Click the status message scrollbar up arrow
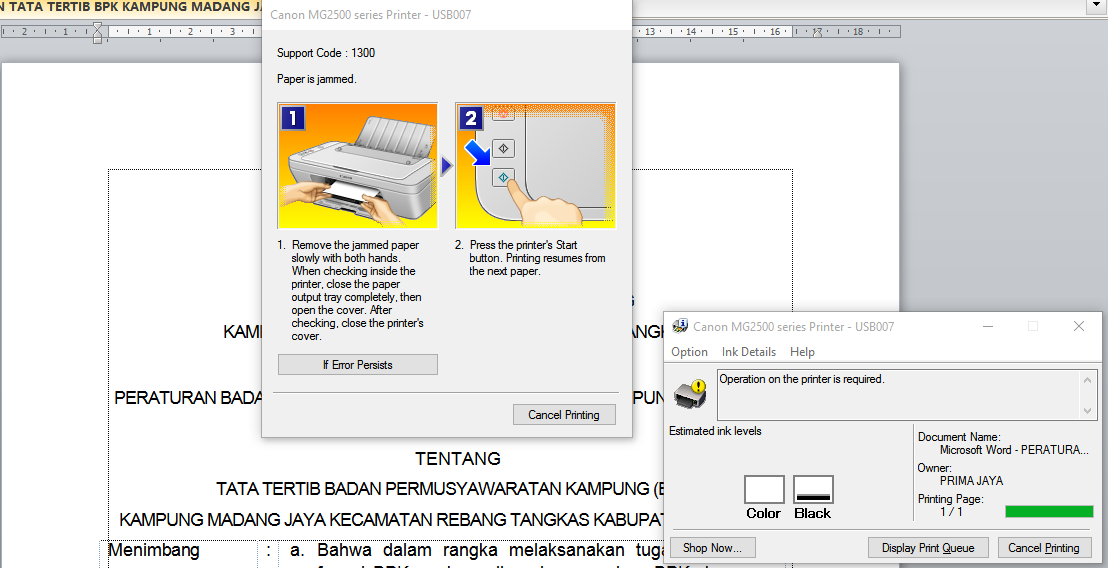The image size is (1108, 568). [1087, 381]
